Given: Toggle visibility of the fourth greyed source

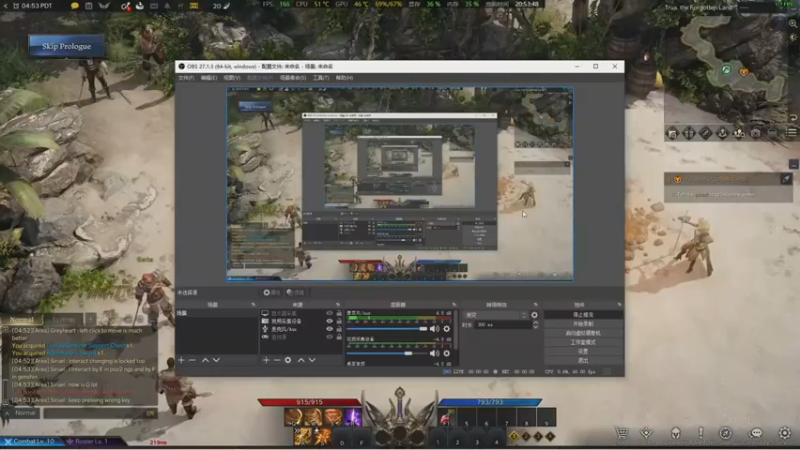Looking at the screenshot, I should click(330, 337).
